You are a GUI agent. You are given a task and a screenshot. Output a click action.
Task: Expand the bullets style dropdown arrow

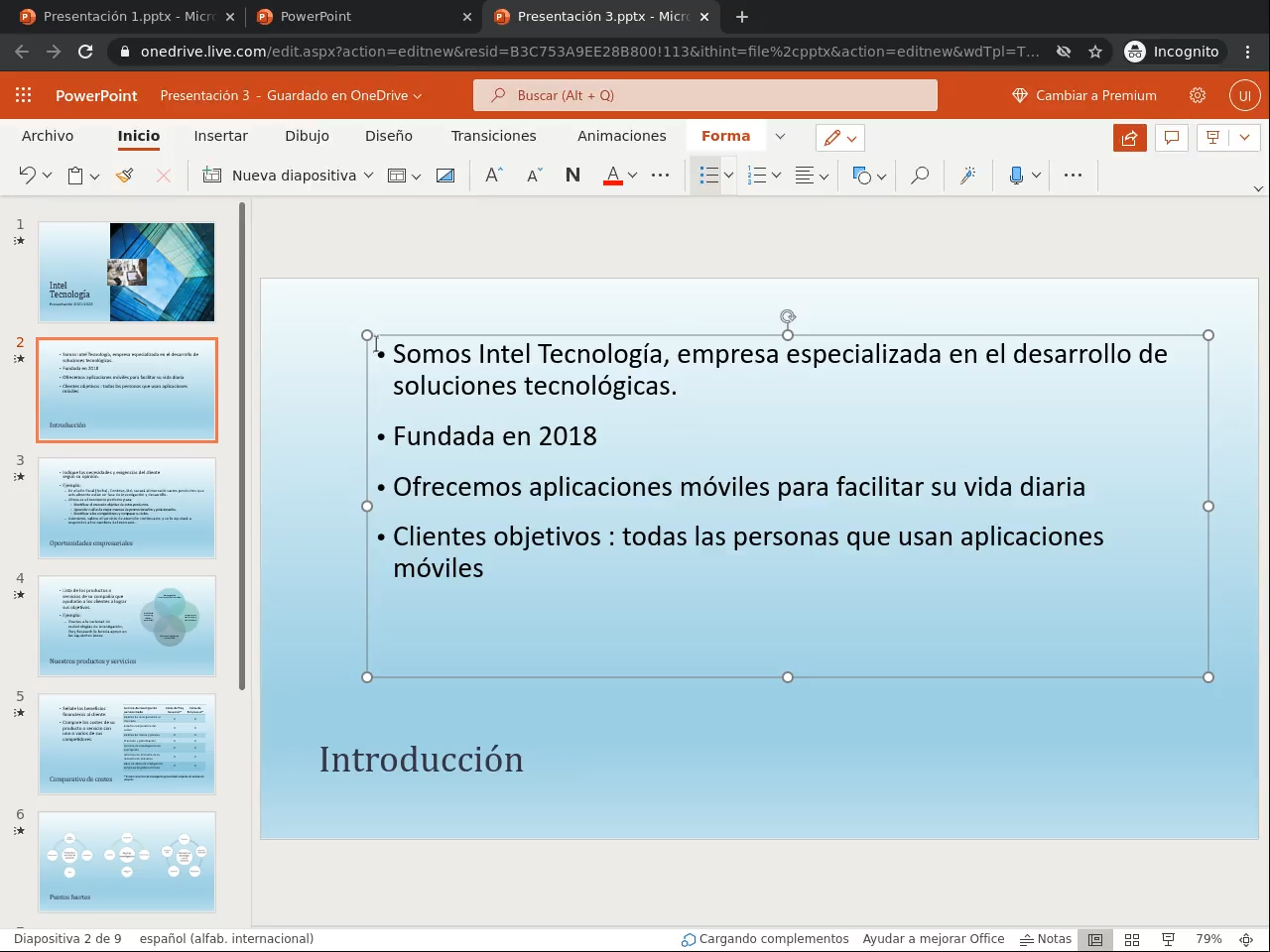(728, 176)
